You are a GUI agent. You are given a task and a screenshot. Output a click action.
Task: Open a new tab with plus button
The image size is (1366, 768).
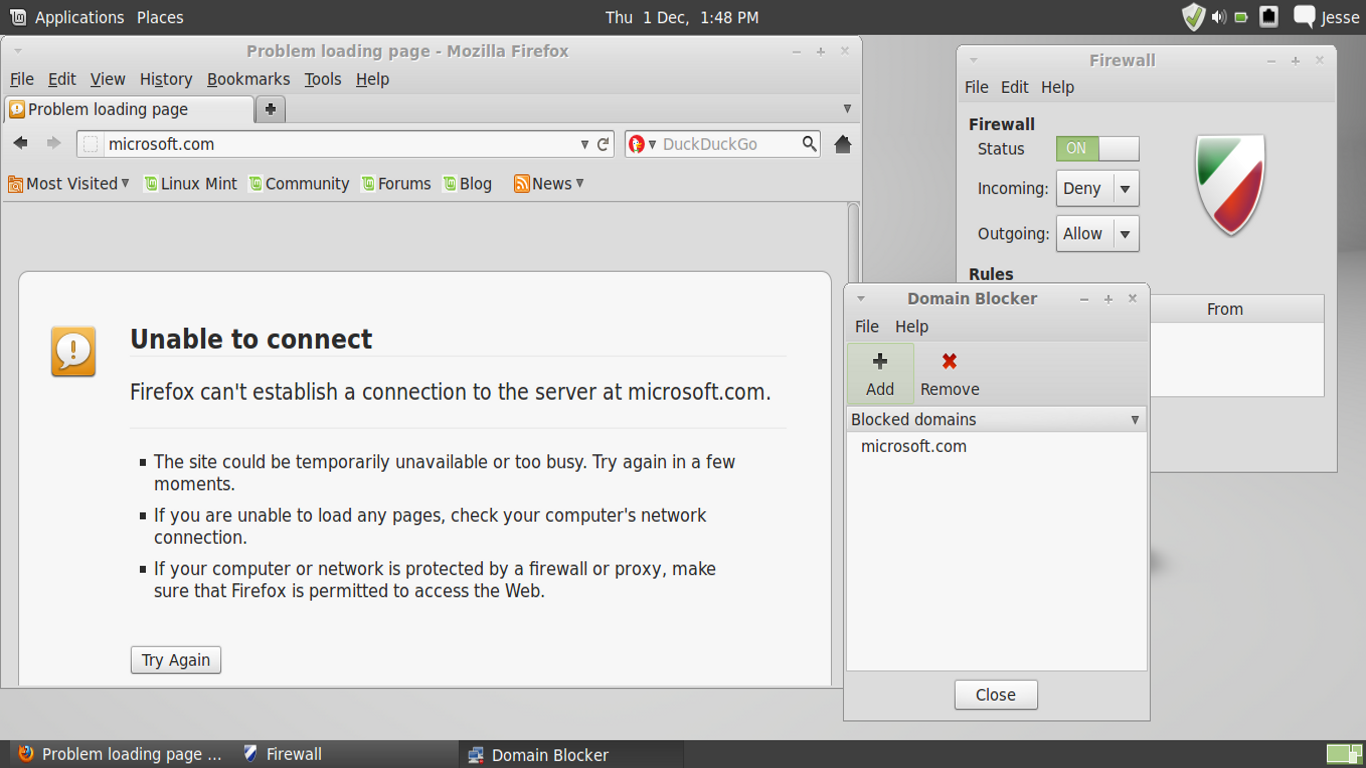270,109
